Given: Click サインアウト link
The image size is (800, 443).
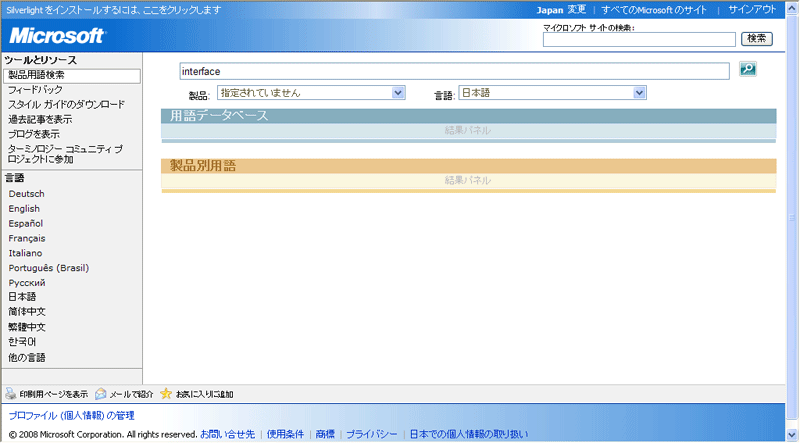Looking at the screenshot, I should pos(752,10).
